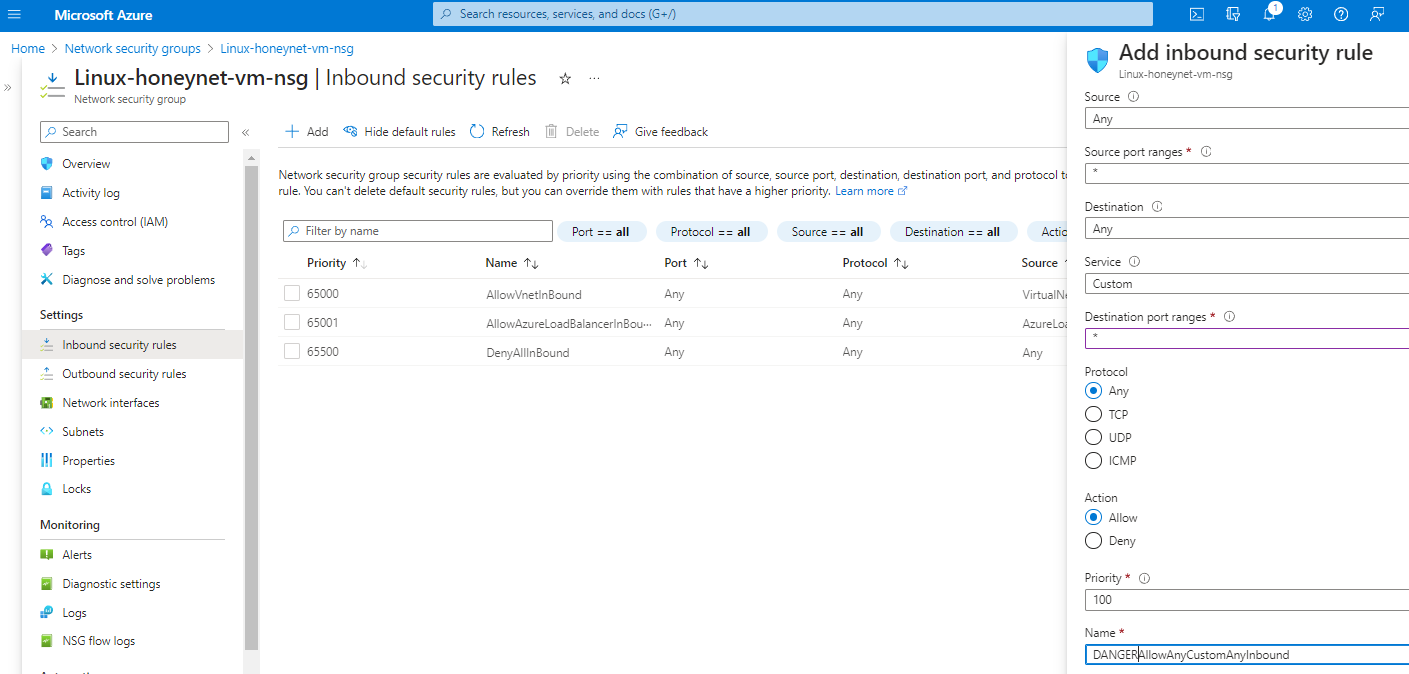The image size is (1409, 674).
Task: Select the TCP protocol radio button
Action: click(1093, 413)
